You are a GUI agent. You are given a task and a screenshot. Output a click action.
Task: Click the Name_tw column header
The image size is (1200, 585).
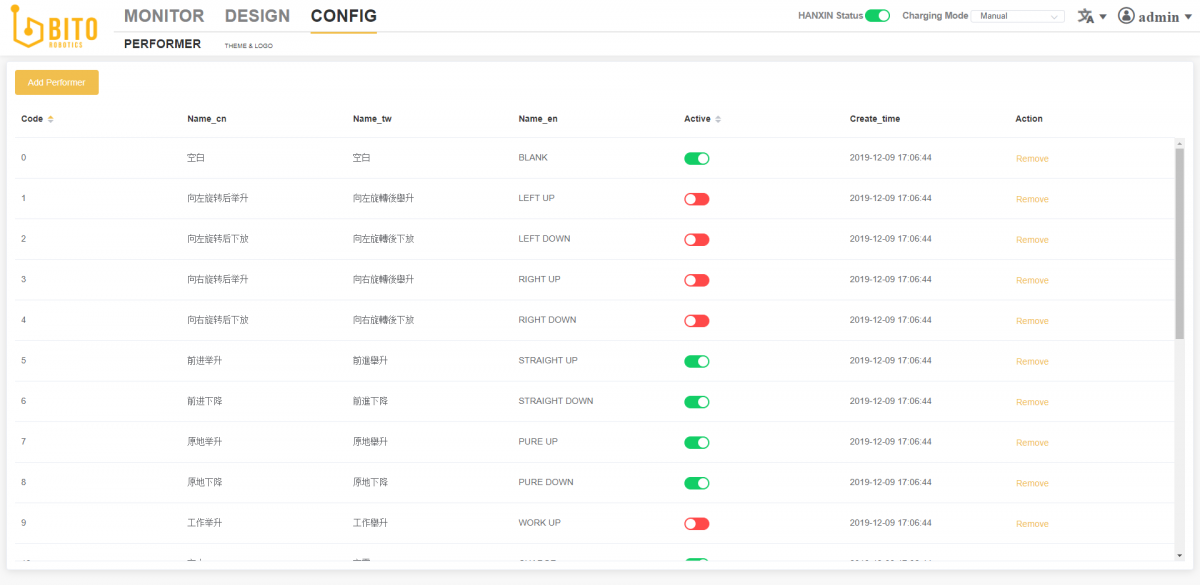(x=372, y=119)
